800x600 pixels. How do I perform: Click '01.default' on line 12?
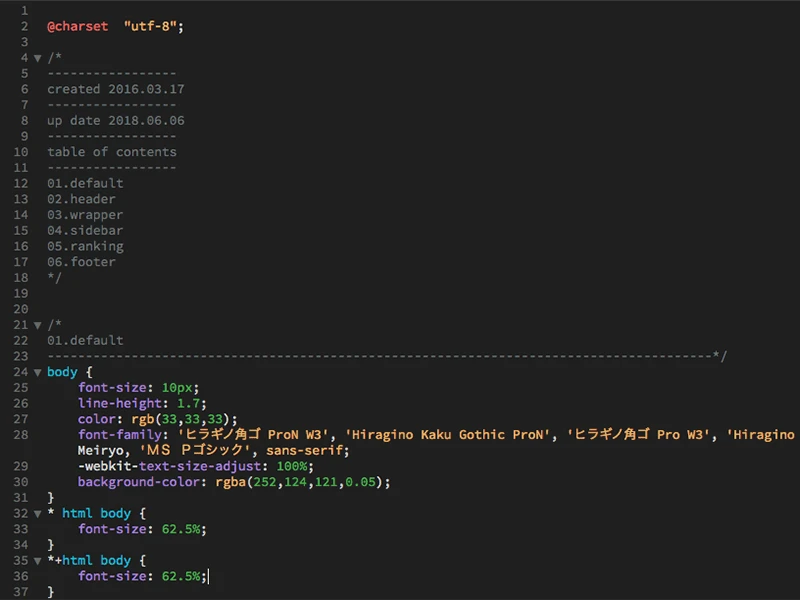85,183
